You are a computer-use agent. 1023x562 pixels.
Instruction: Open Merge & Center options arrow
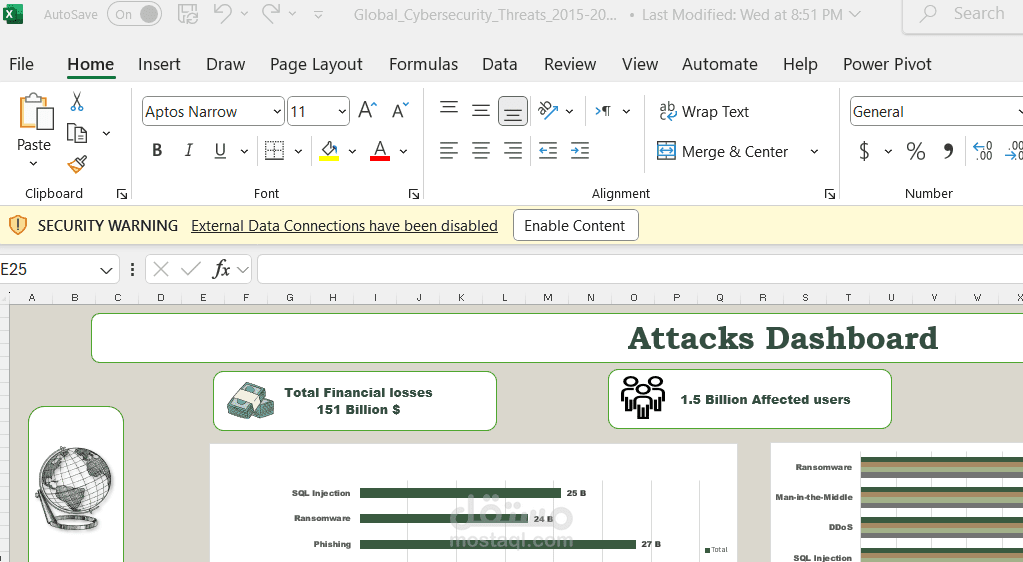[x=814, y=151]
